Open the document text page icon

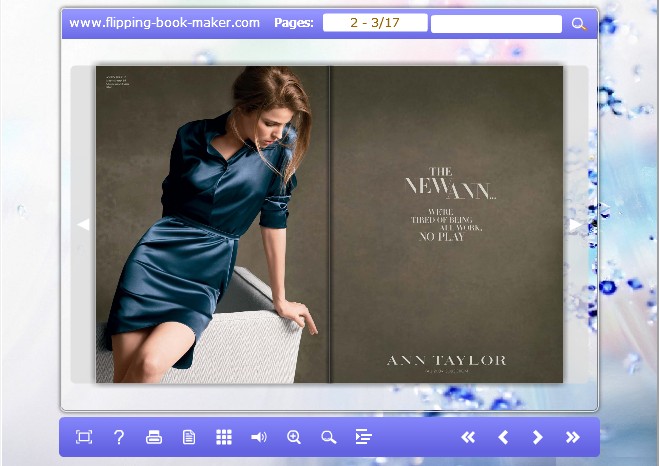tap(189, 437)
